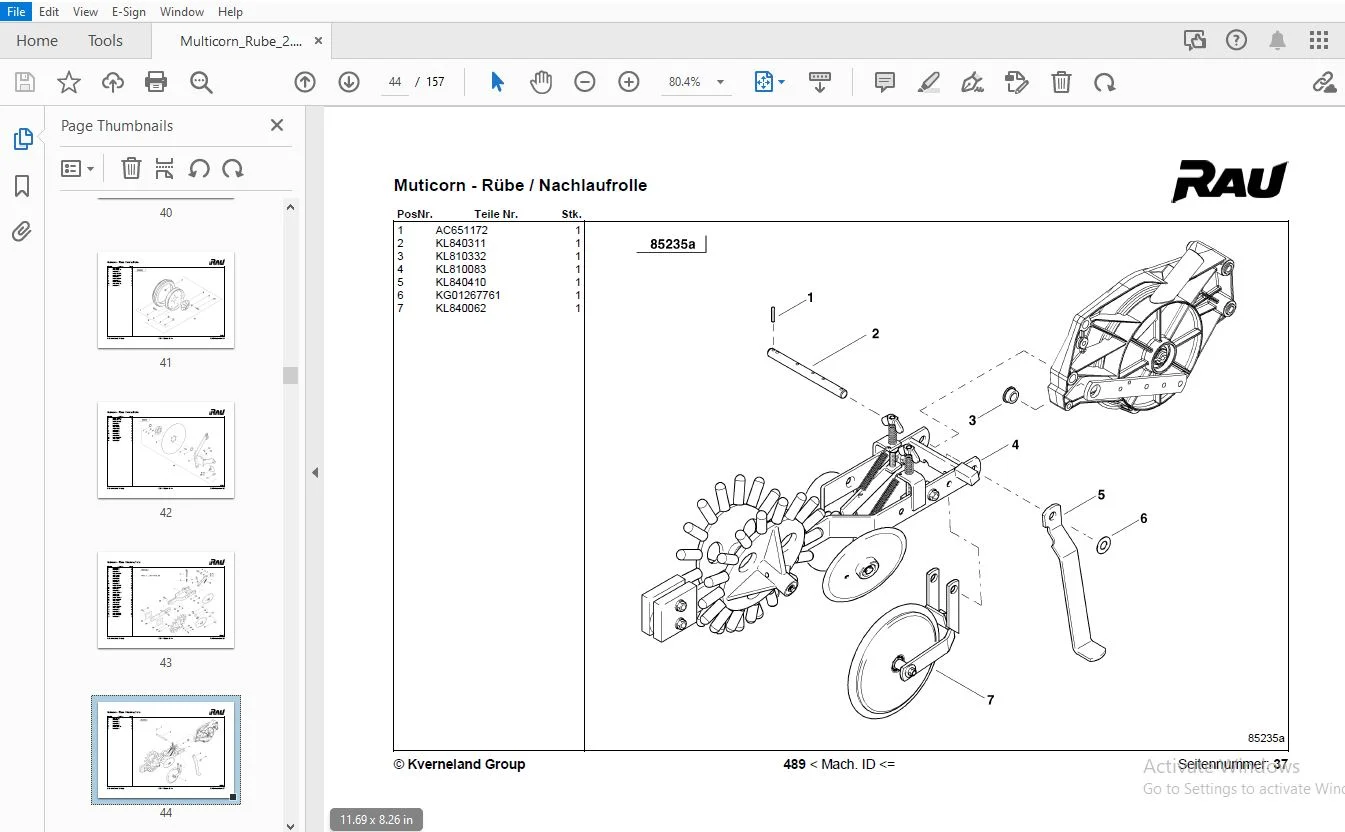
Task: Click the heading Muticorn - Rübe / Nachlaufrolle
Action: click(x=520, y=185)
